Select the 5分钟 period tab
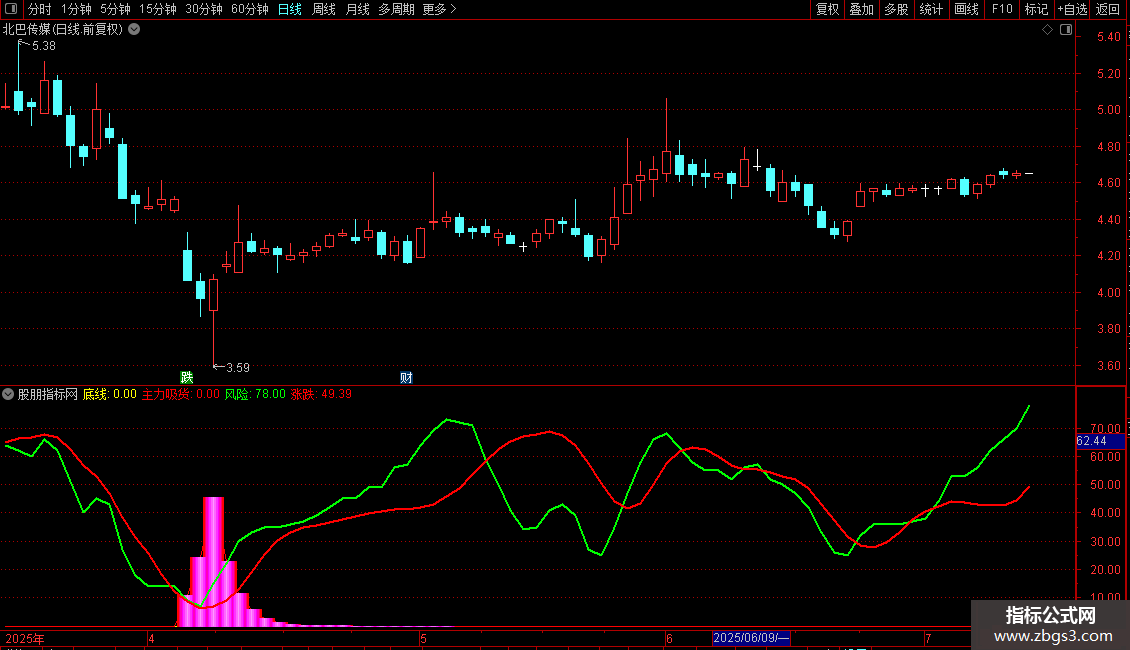This screenshot has width=1130, height=650. [x=115, y=9]
